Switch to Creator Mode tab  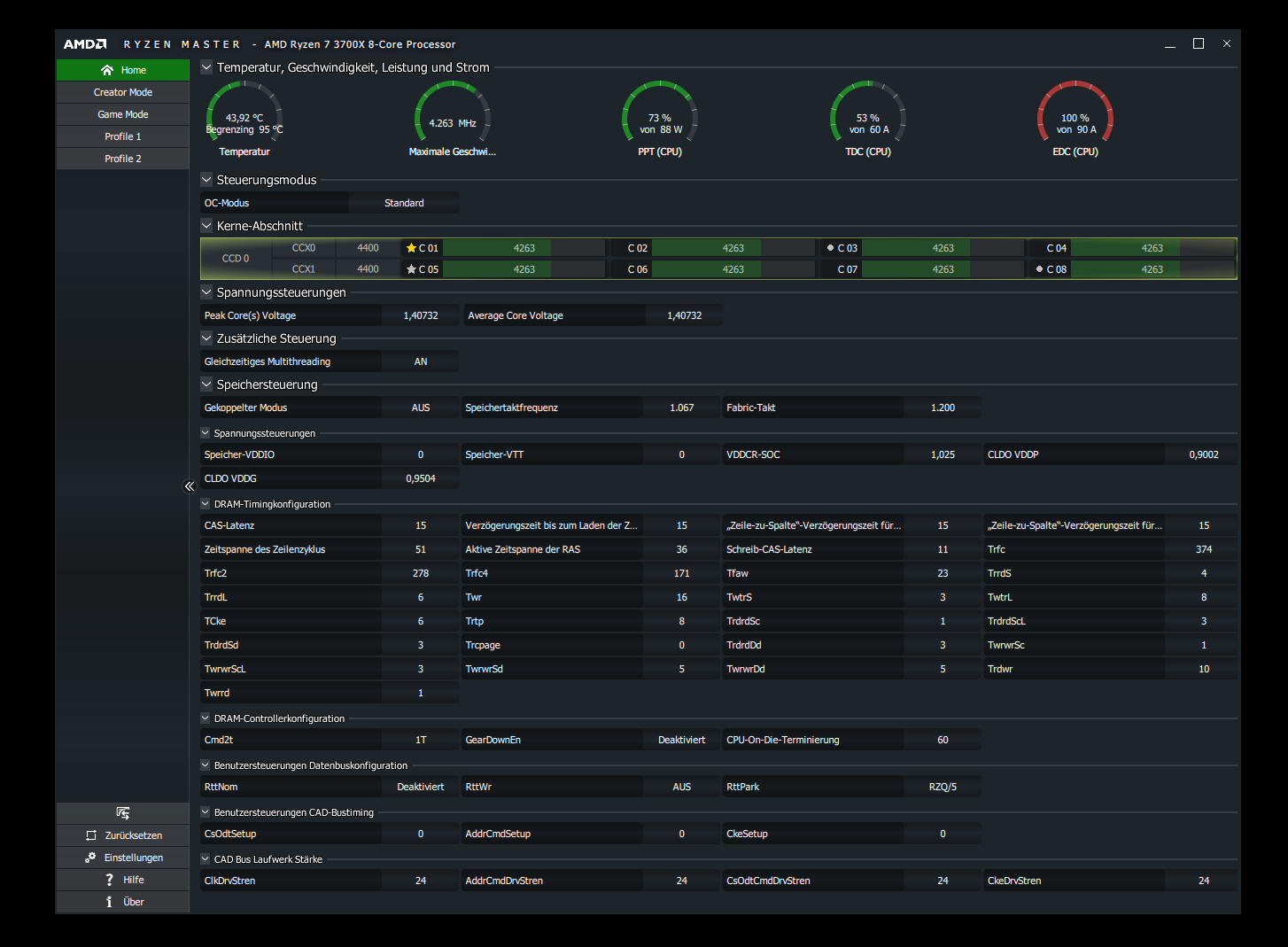point(123,92)
